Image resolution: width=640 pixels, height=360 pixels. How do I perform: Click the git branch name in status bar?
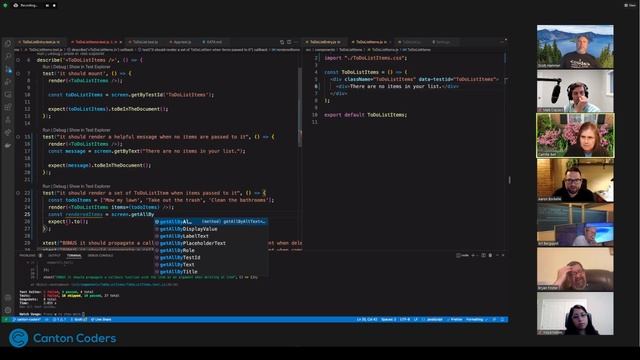28,320
